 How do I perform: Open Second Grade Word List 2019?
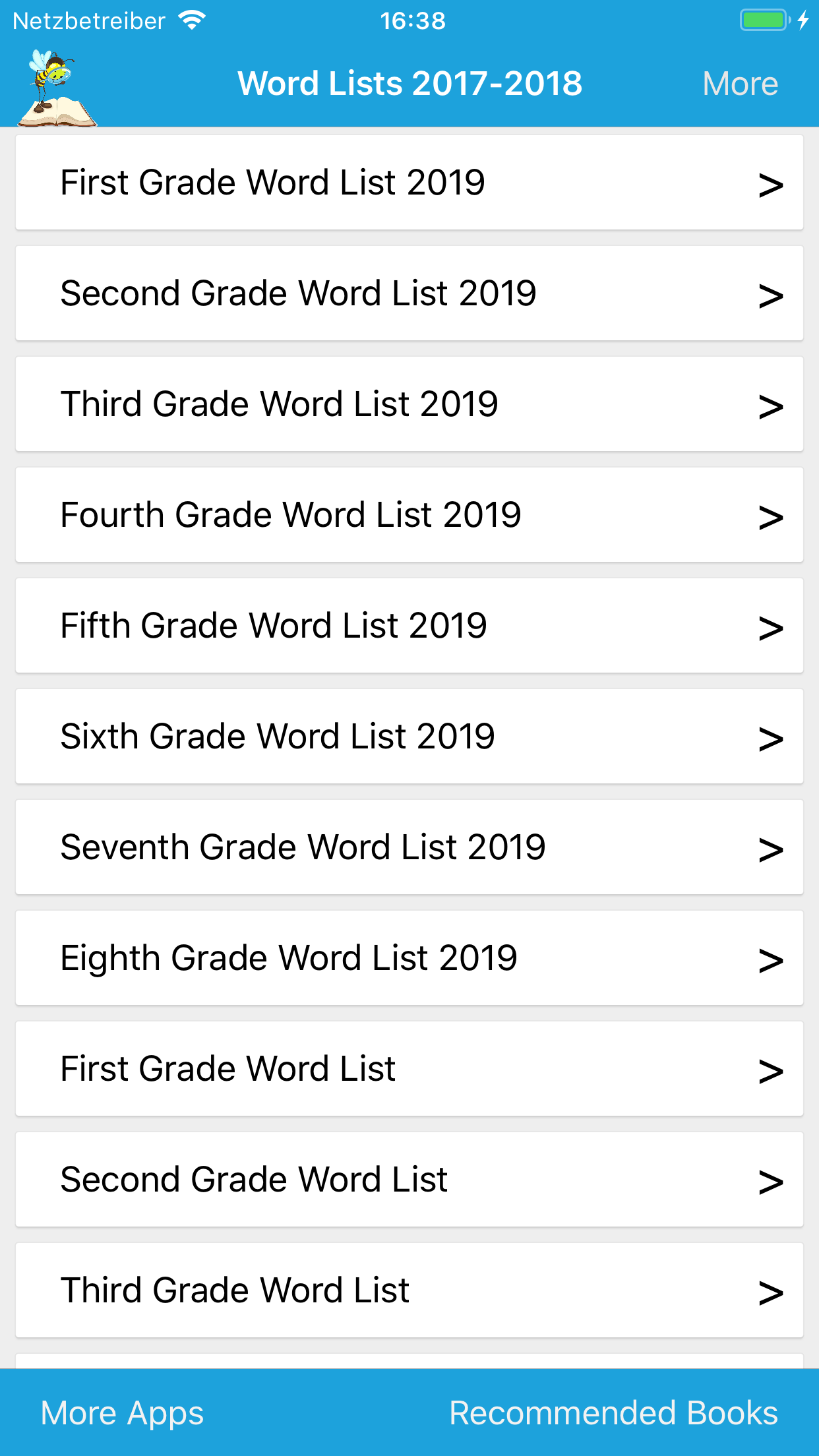[298, 293]
